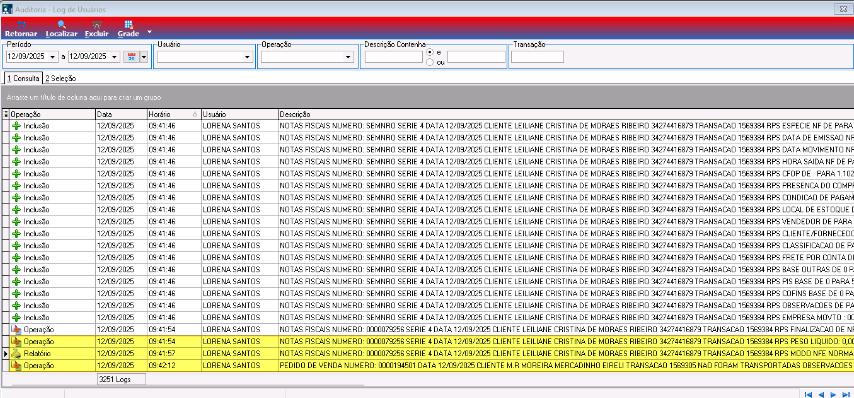Click the grid selector icon left of Operação header
The height and width of the screenshot is (398, 854).
pos(6,114)
